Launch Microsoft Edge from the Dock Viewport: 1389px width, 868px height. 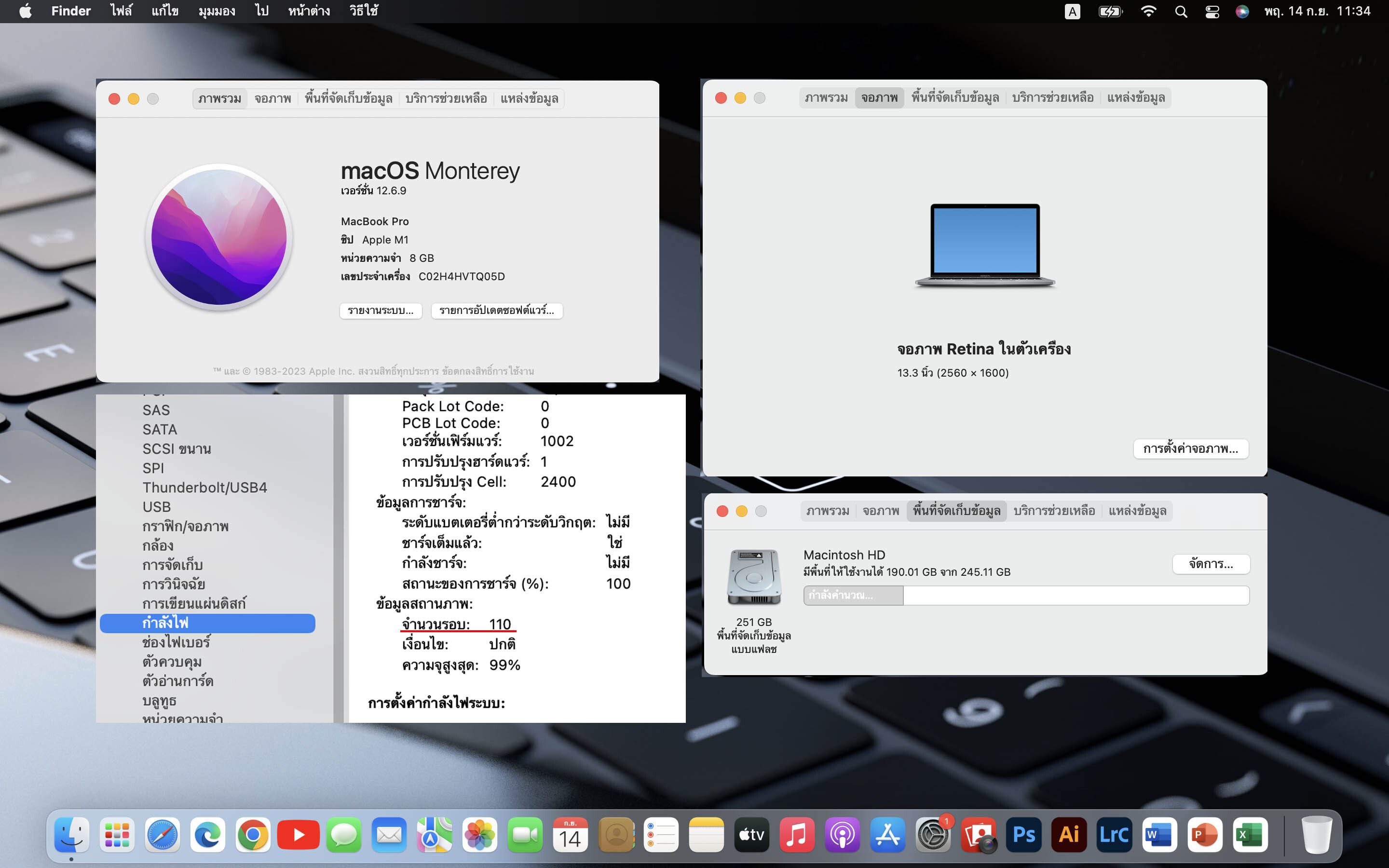coord(207,834)
